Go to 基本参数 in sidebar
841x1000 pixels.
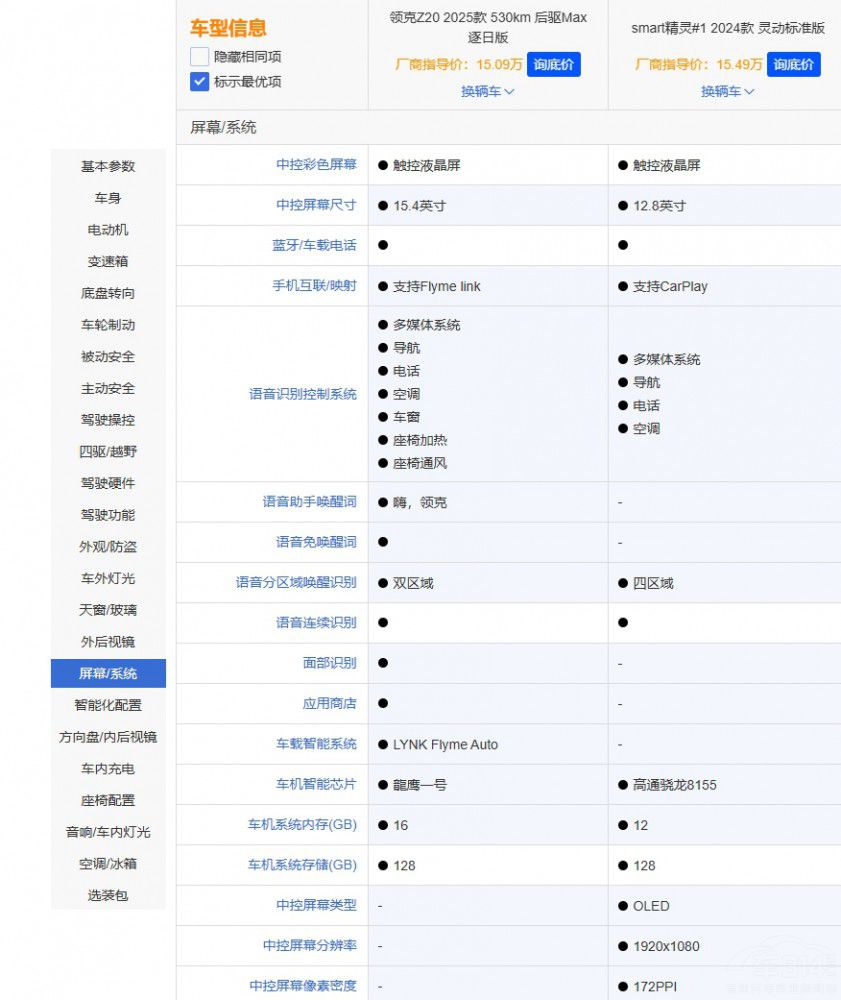[x=108, y=166]
